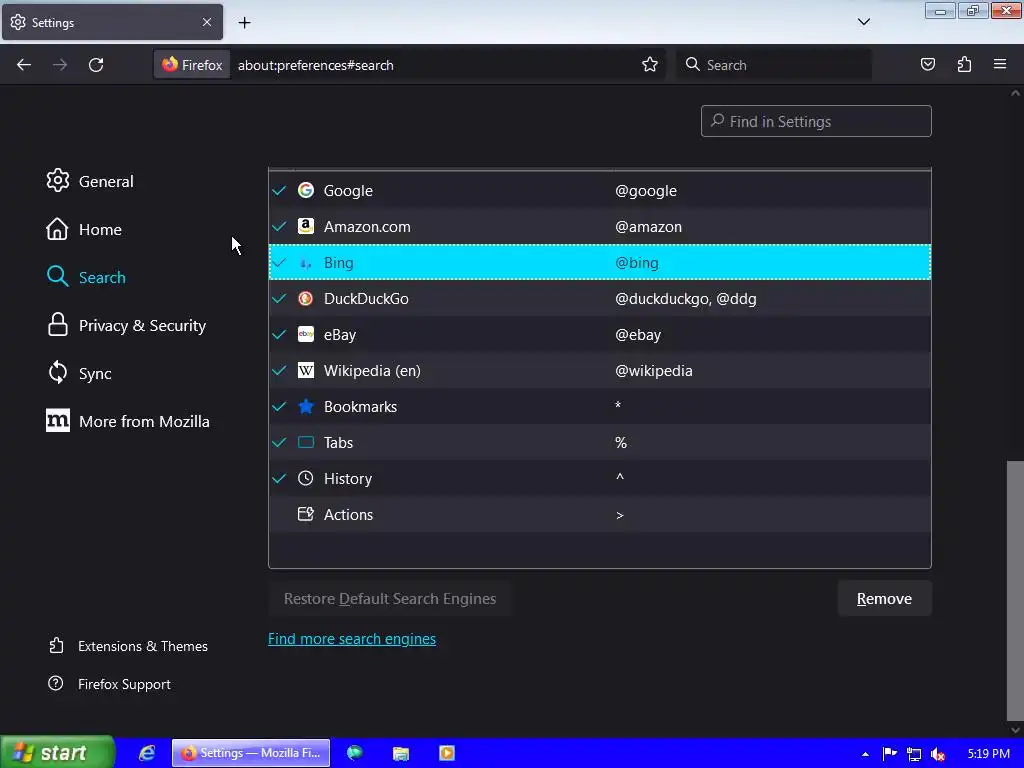The height and width of the screenshot is (768, 1024).
Task: Select the @wikipedia keyword cell
Action: pos(654,370)
